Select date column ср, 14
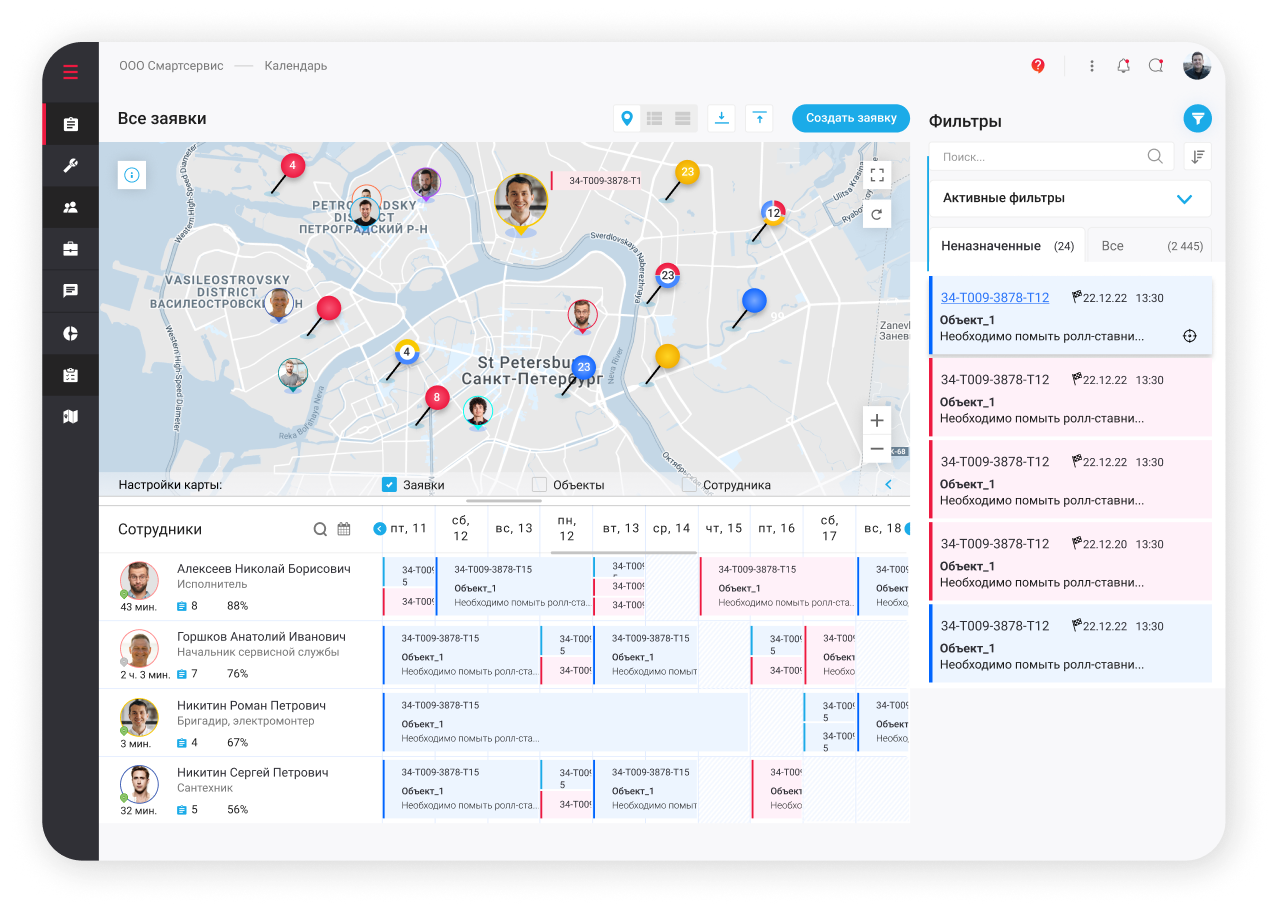 pyautogui.click(x=671, y=528)
